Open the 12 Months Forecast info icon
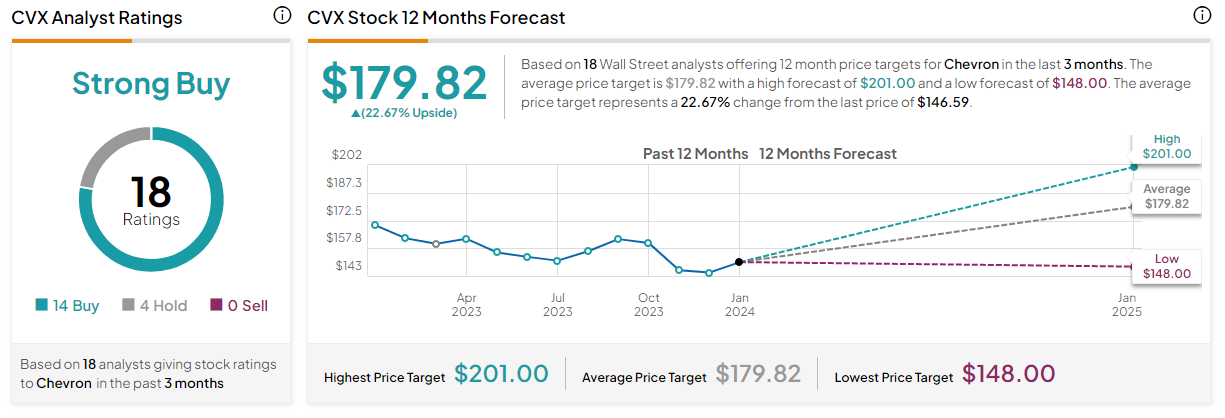The height and width of the screenshot is (418, 1225). tap(1202, 16)
